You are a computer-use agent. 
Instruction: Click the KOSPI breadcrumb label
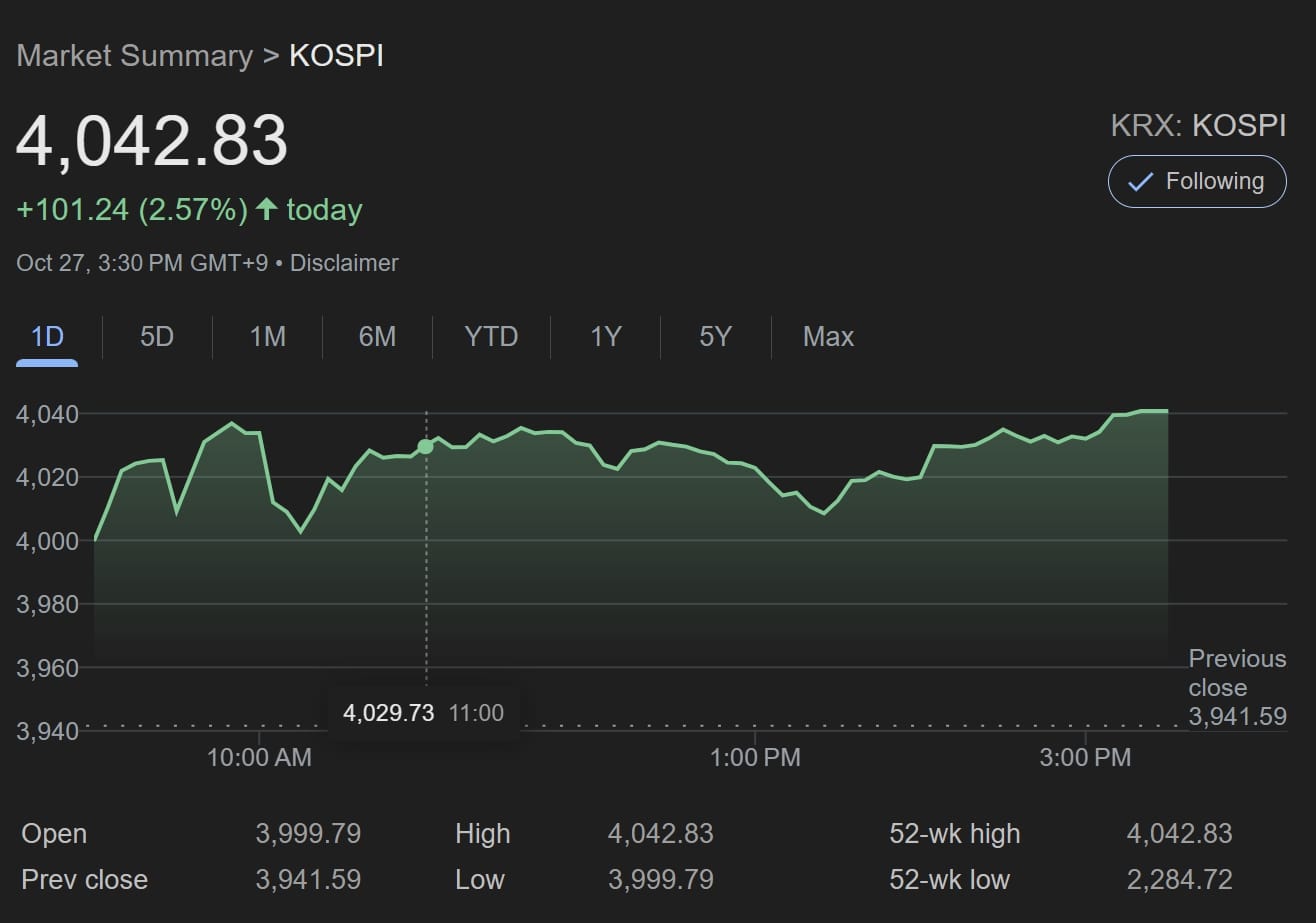point(337,56)
